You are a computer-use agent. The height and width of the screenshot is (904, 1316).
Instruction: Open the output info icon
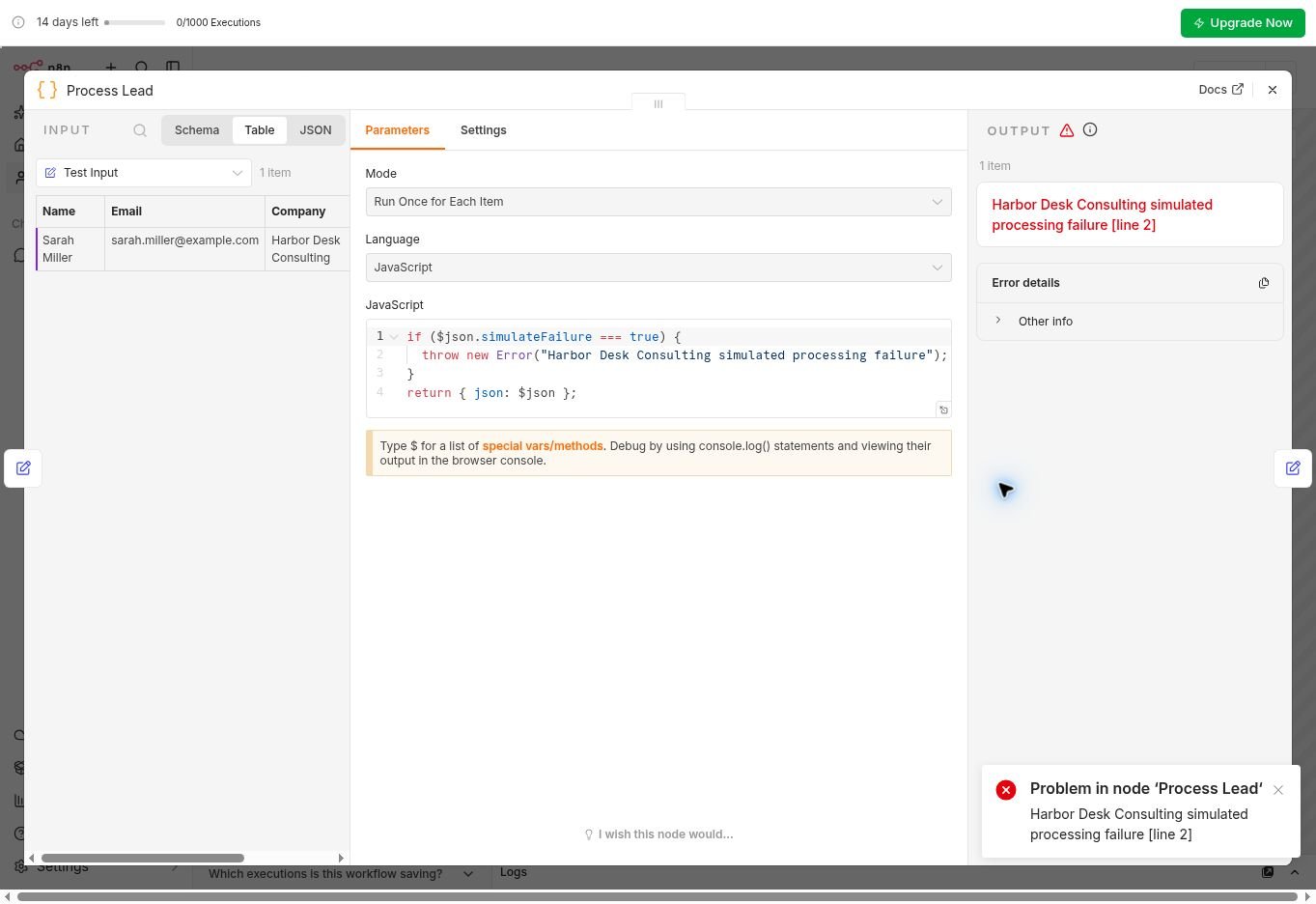click(x=1090, y=129)
